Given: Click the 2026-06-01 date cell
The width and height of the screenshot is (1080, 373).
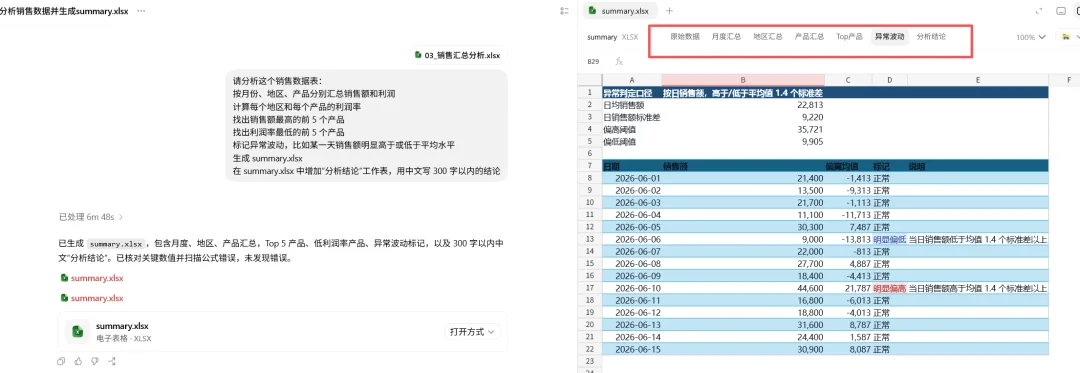Looking at the screenshot, I should click(x=632, y=178).
